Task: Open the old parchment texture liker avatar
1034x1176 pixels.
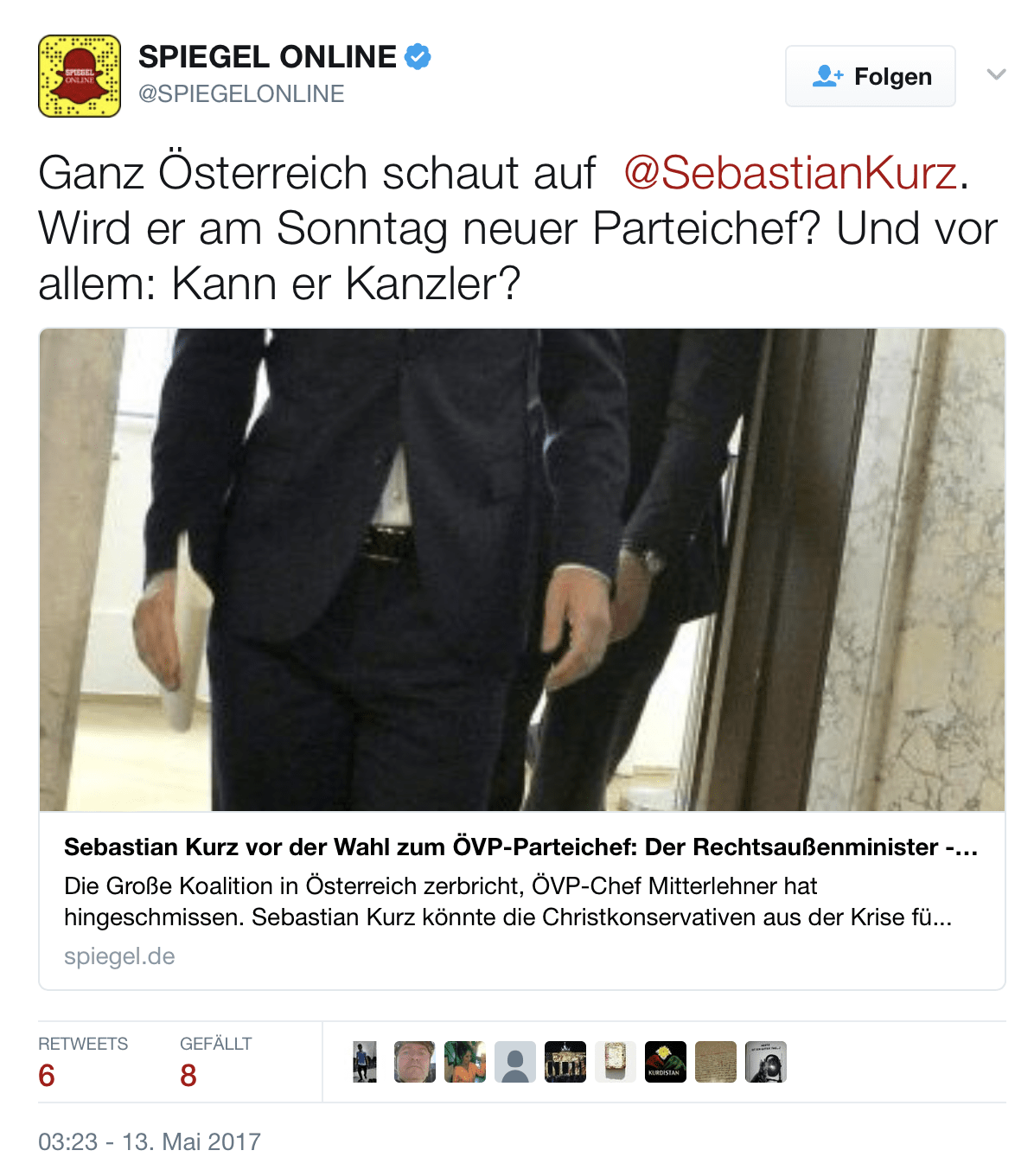Action: point(716,1062)
